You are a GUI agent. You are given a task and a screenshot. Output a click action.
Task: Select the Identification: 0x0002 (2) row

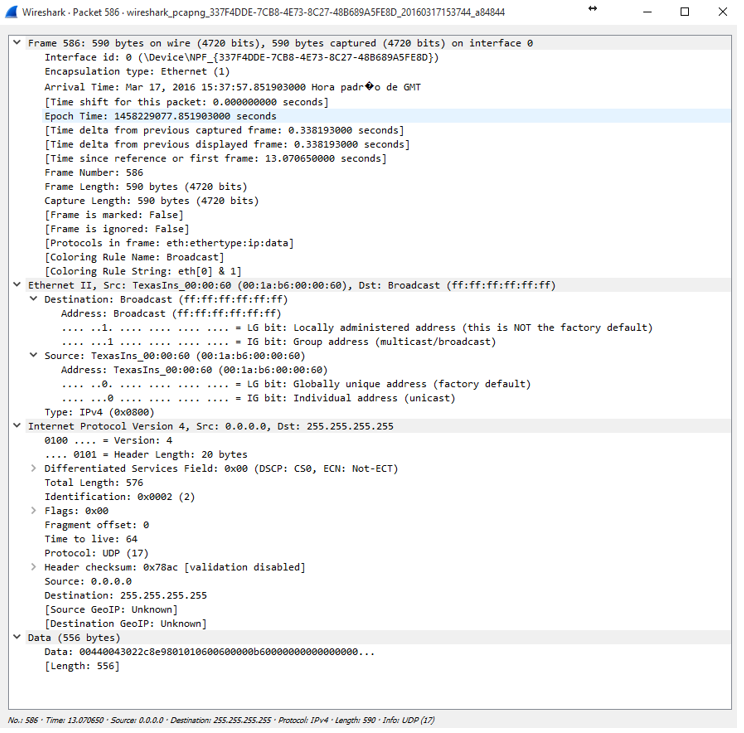(120, 497)
